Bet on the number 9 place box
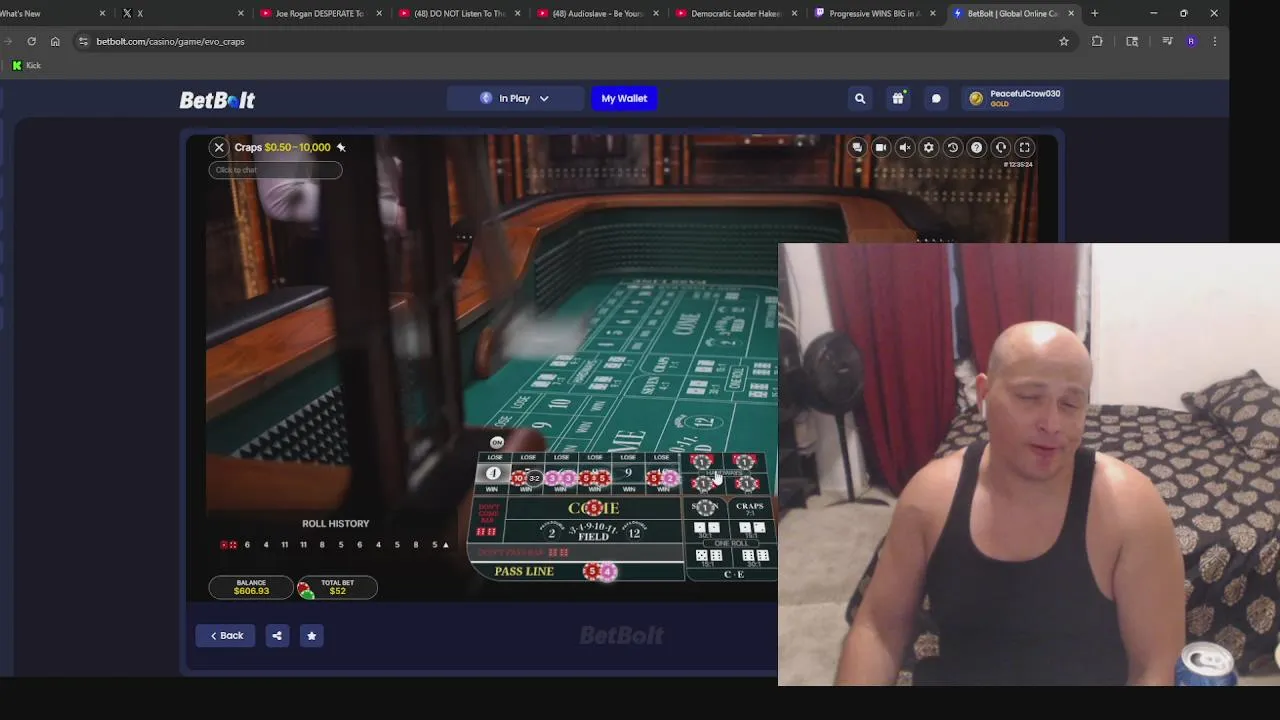The width and height of the screenshot is (1280, 720). (x=628, y=474)
